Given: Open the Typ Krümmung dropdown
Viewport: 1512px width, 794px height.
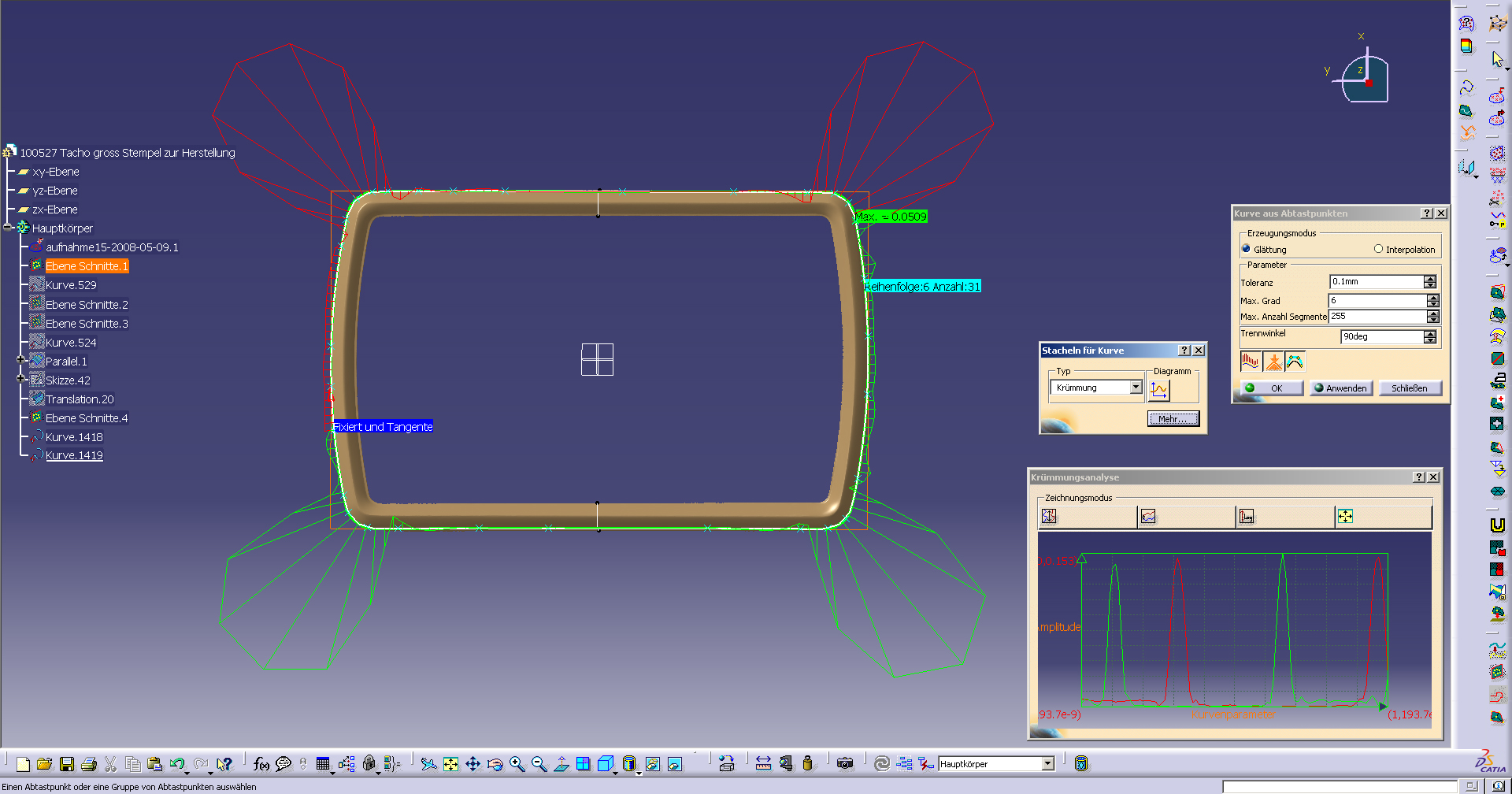Looking at the screenshot, I should pos(1136,388).
